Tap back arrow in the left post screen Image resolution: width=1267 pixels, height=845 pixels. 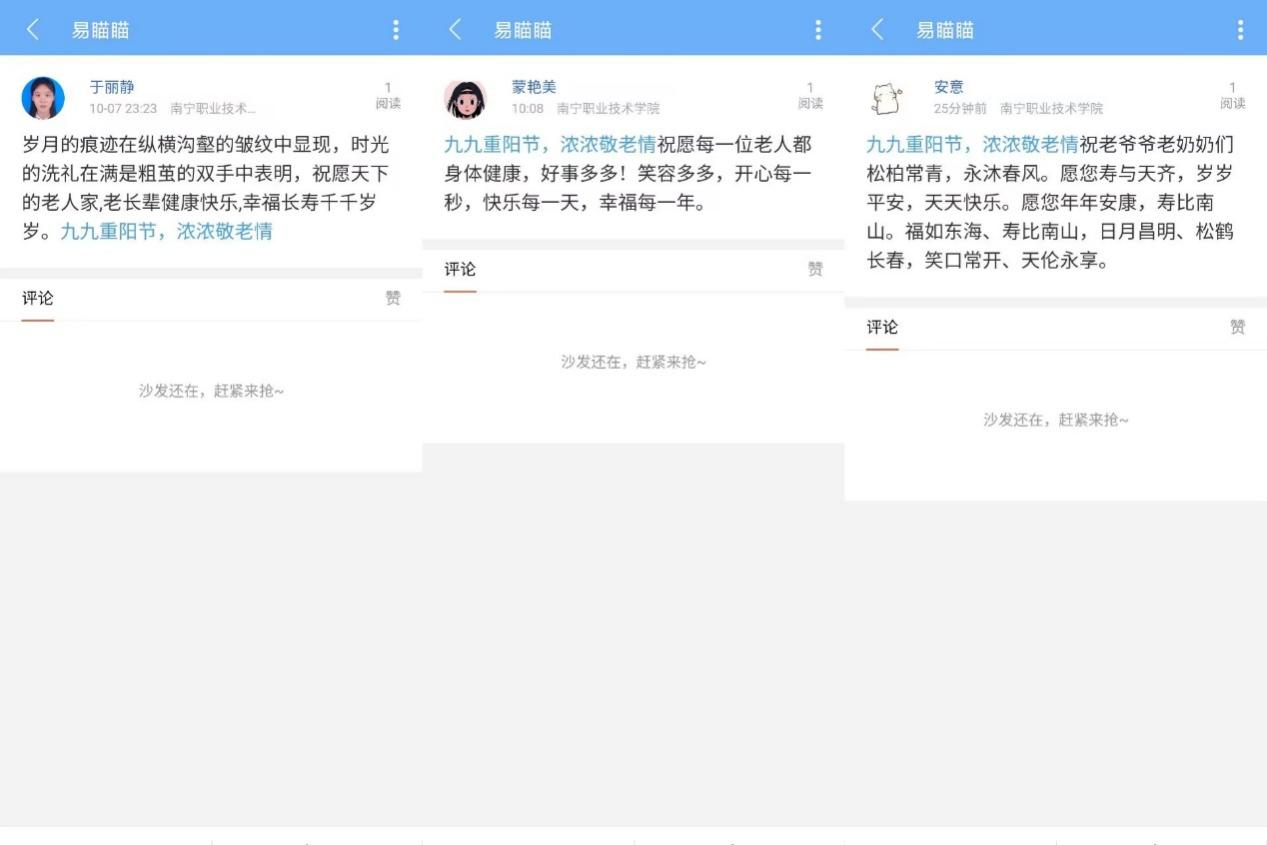(x=33, y=30)
